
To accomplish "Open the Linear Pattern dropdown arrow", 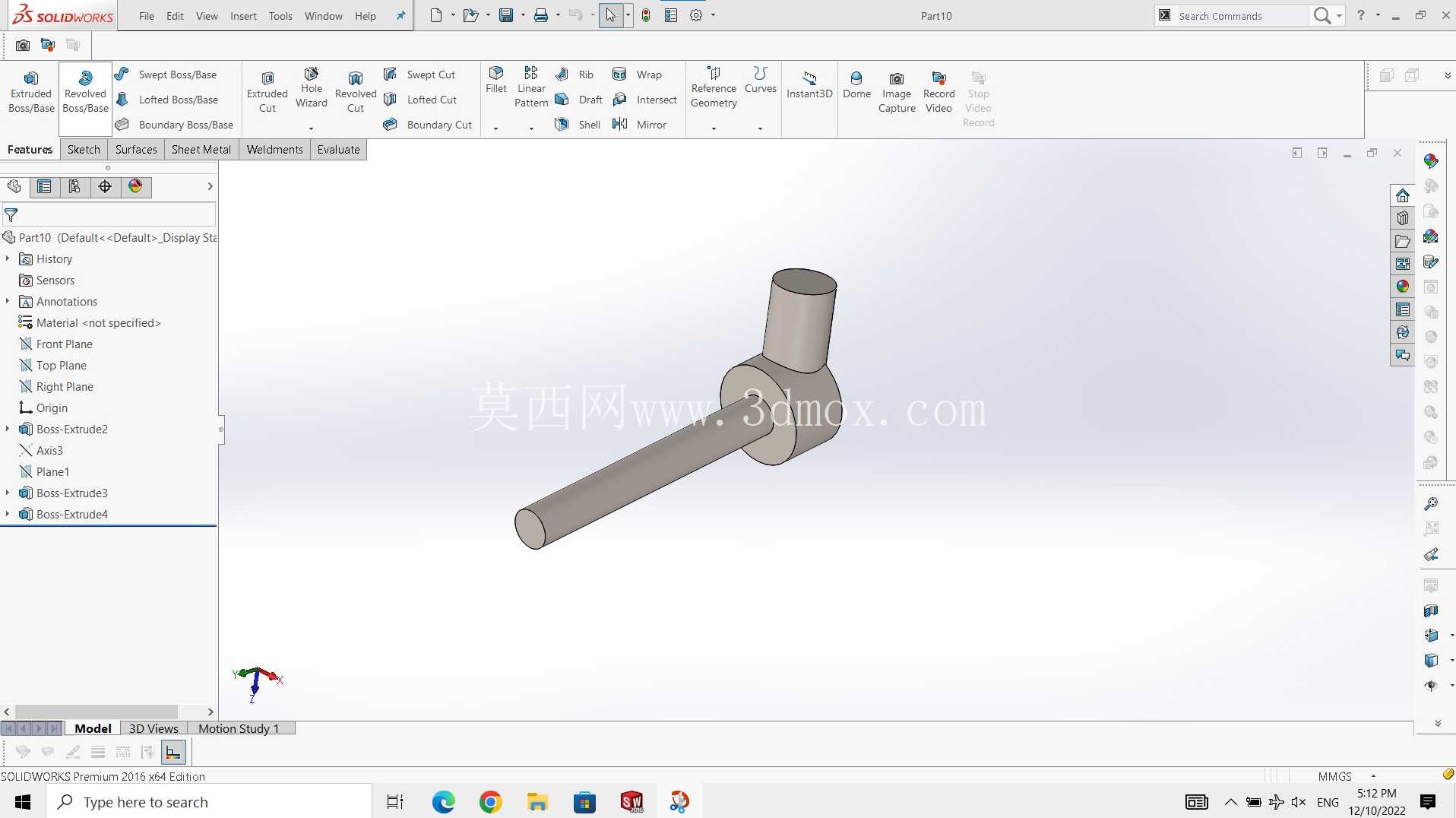I will pyautogui.click(x=531, y=128).
